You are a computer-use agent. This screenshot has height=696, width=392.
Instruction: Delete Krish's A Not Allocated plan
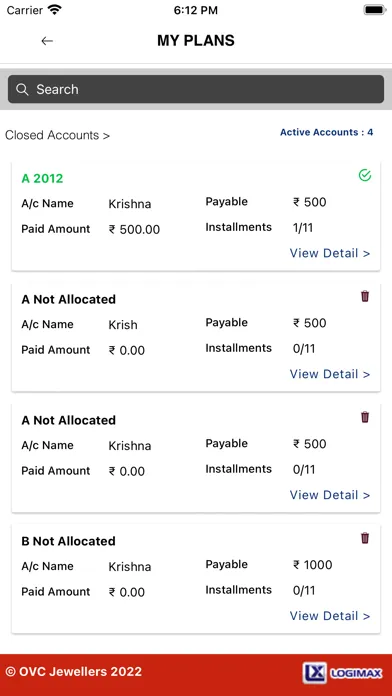[365, 296]
